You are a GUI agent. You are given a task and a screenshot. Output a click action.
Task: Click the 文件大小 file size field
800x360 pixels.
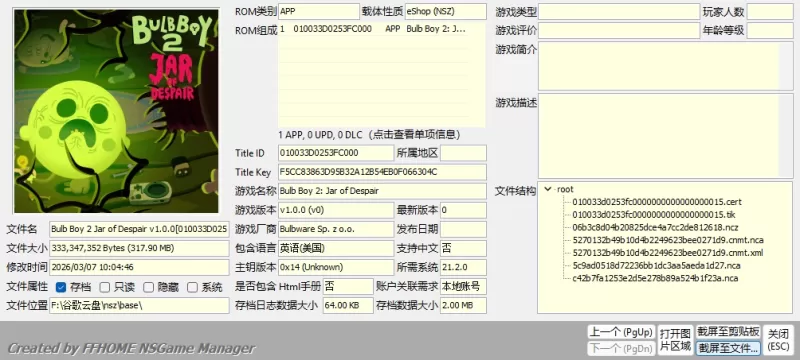(x=139, y=248)
